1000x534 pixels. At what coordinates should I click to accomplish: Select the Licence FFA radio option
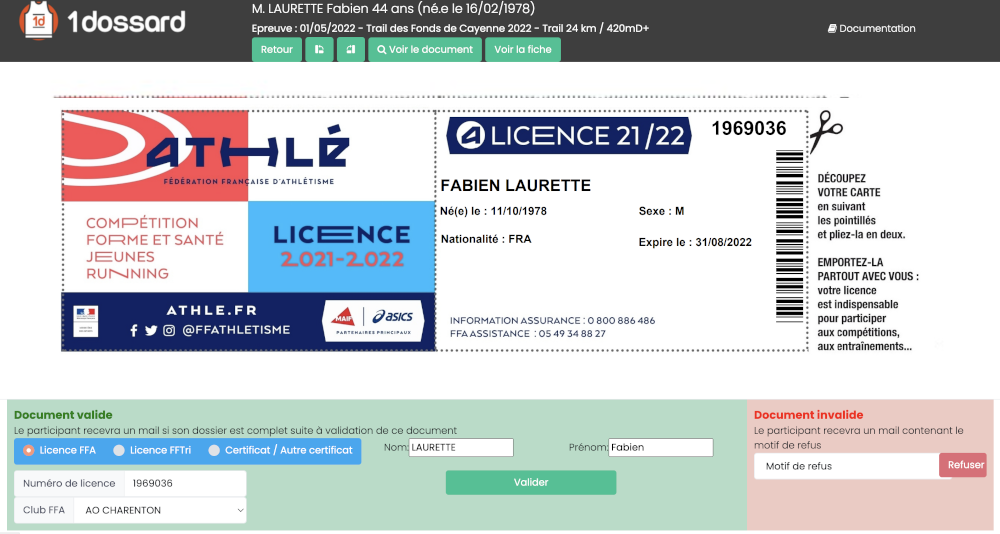click(28, 450)
